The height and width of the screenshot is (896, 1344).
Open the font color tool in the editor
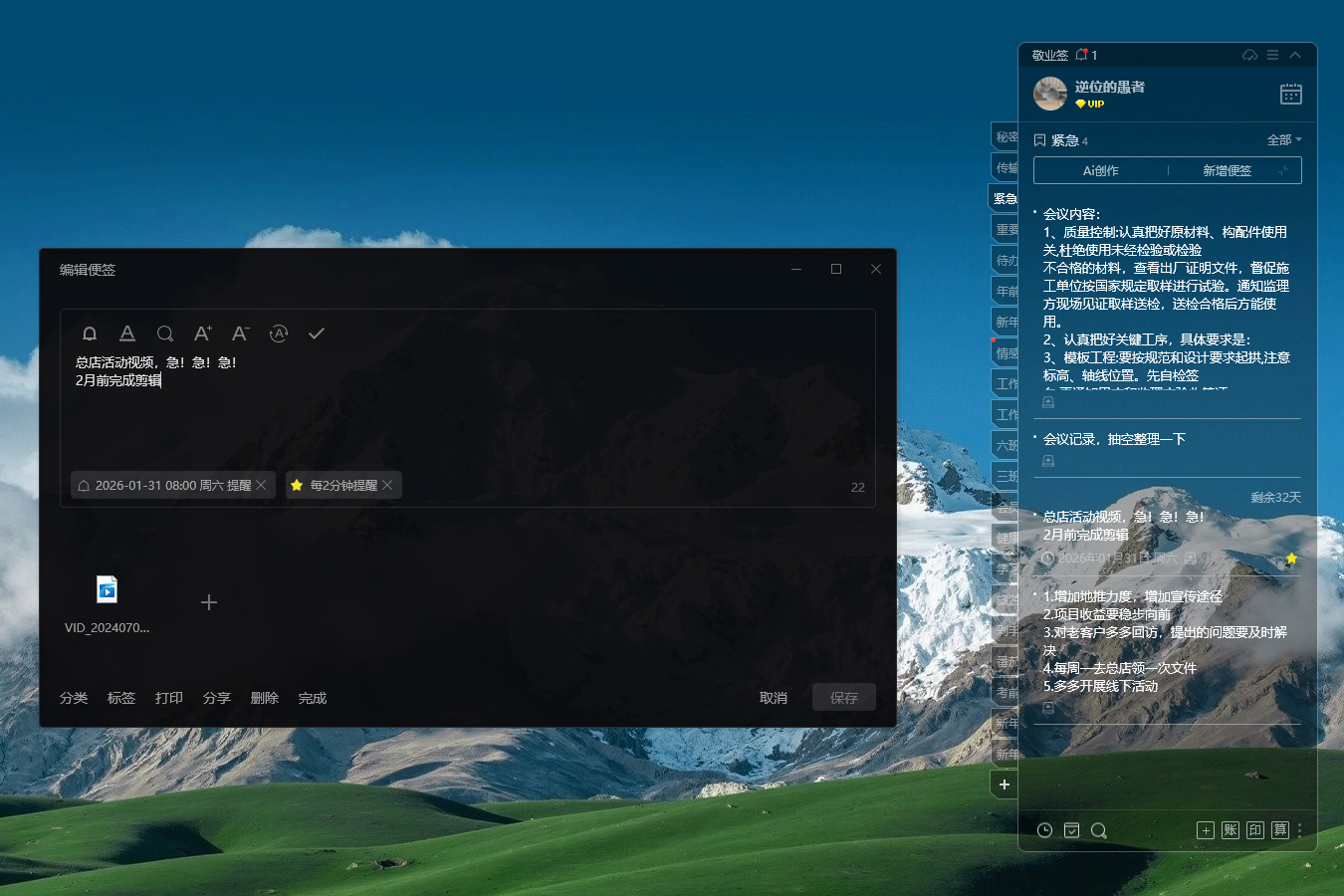pyautogui.click(x=127, y=334)
